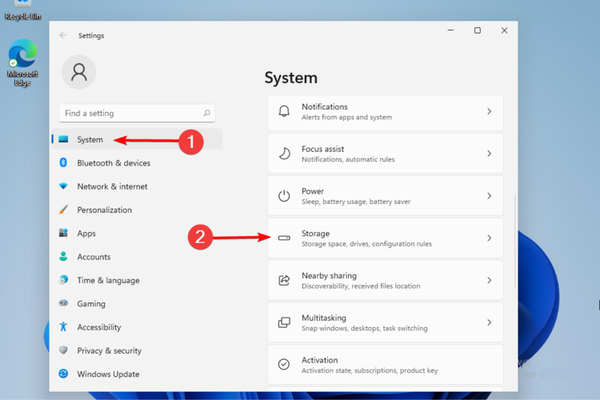Select the Privacy & security shield icon
Viewport: 600px width, 400px height.
(x=63, y=351)
